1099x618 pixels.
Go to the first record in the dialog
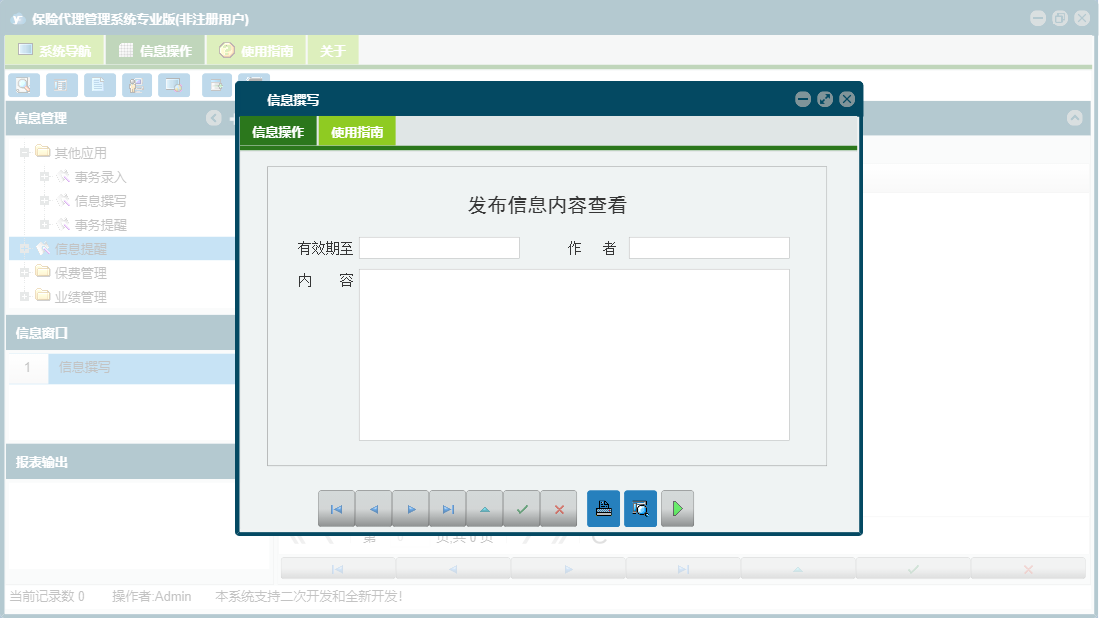point(336,509)
